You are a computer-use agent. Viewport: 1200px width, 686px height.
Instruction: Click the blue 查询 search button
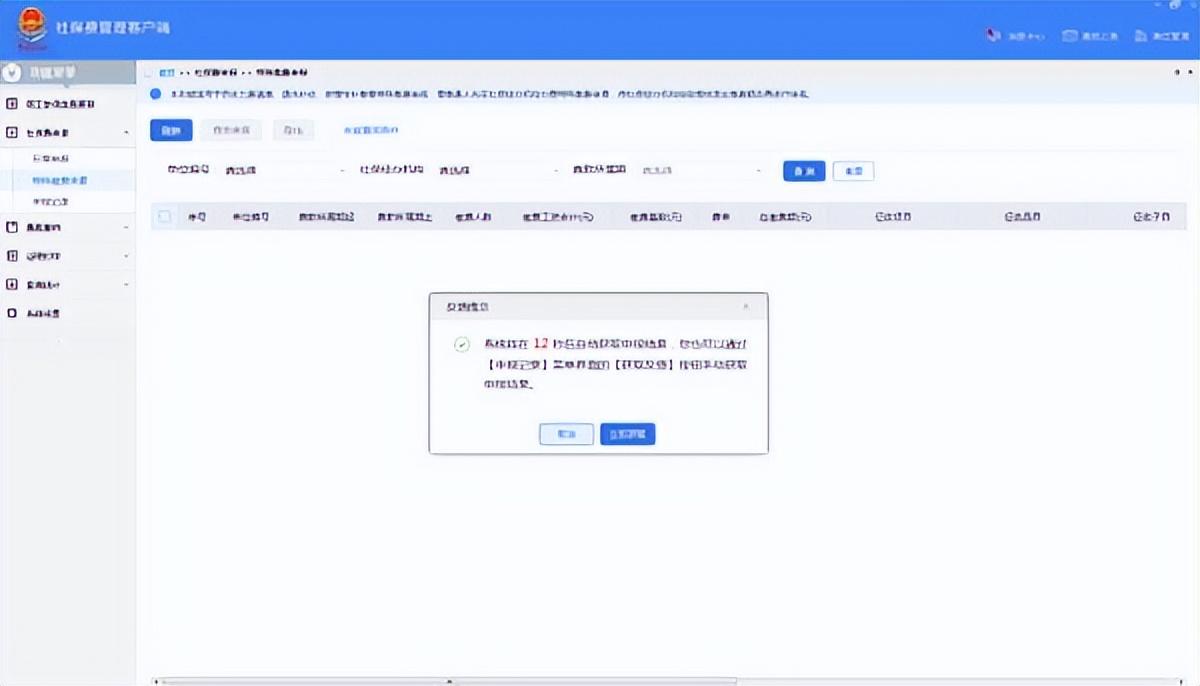point(804,171)
